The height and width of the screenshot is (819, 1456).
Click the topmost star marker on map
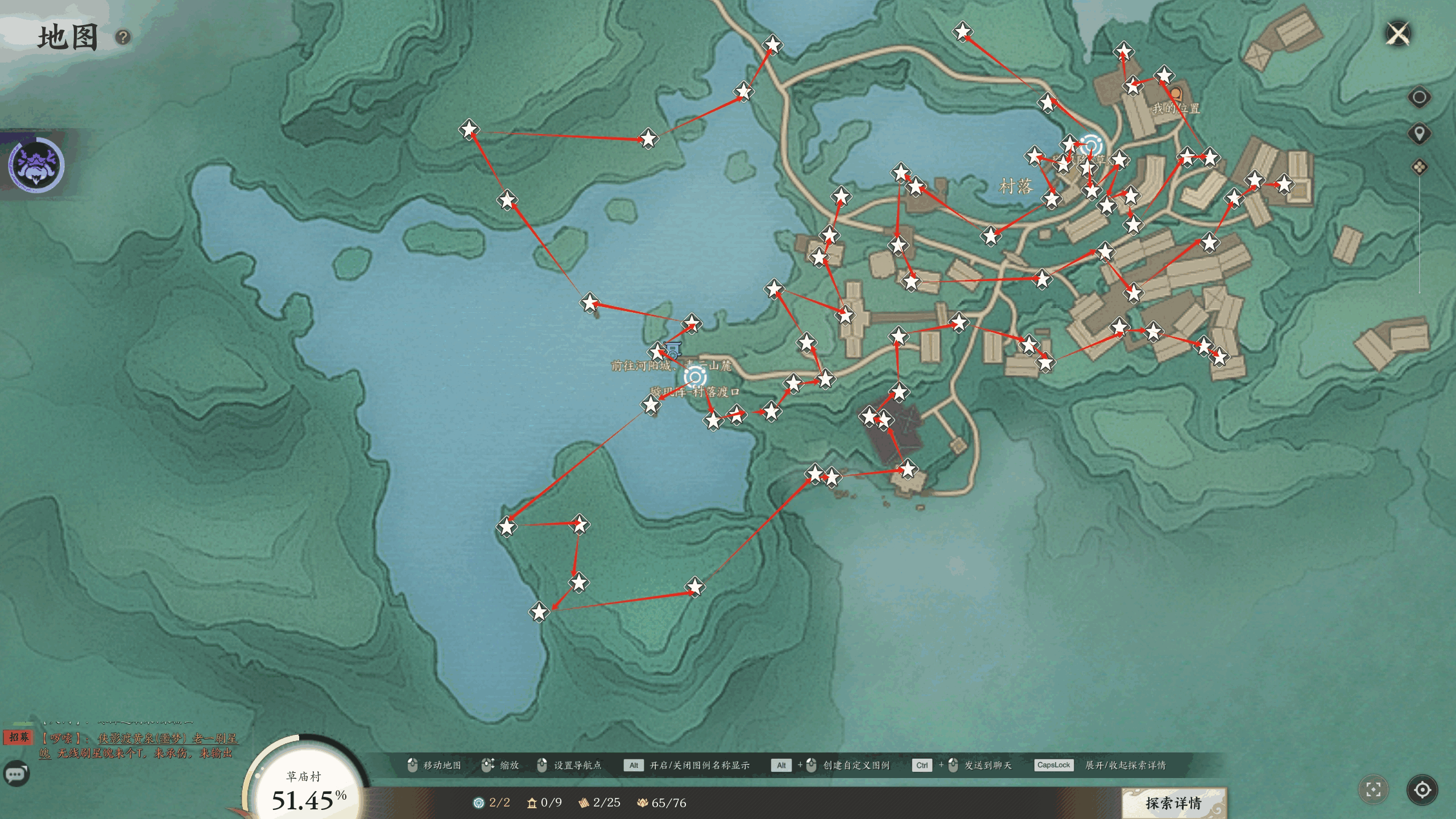[x=962, y=32]
